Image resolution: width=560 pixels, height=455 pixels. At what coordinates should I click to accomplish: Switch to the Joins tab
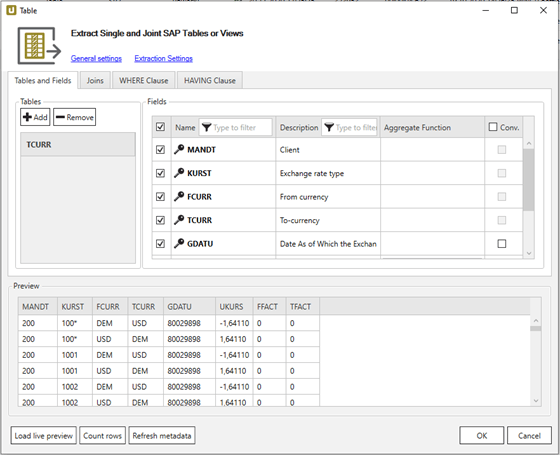tap(95, 80)
